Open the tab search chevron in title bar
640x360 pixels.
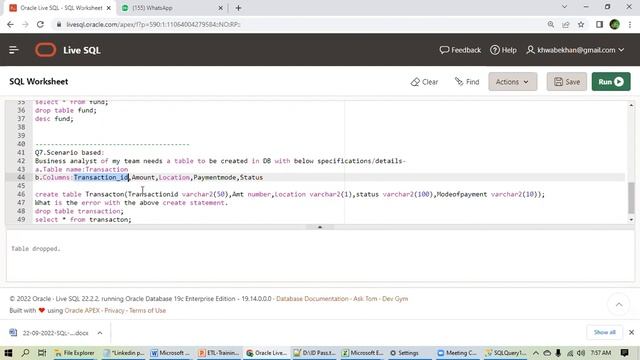[x=564, y=7]
